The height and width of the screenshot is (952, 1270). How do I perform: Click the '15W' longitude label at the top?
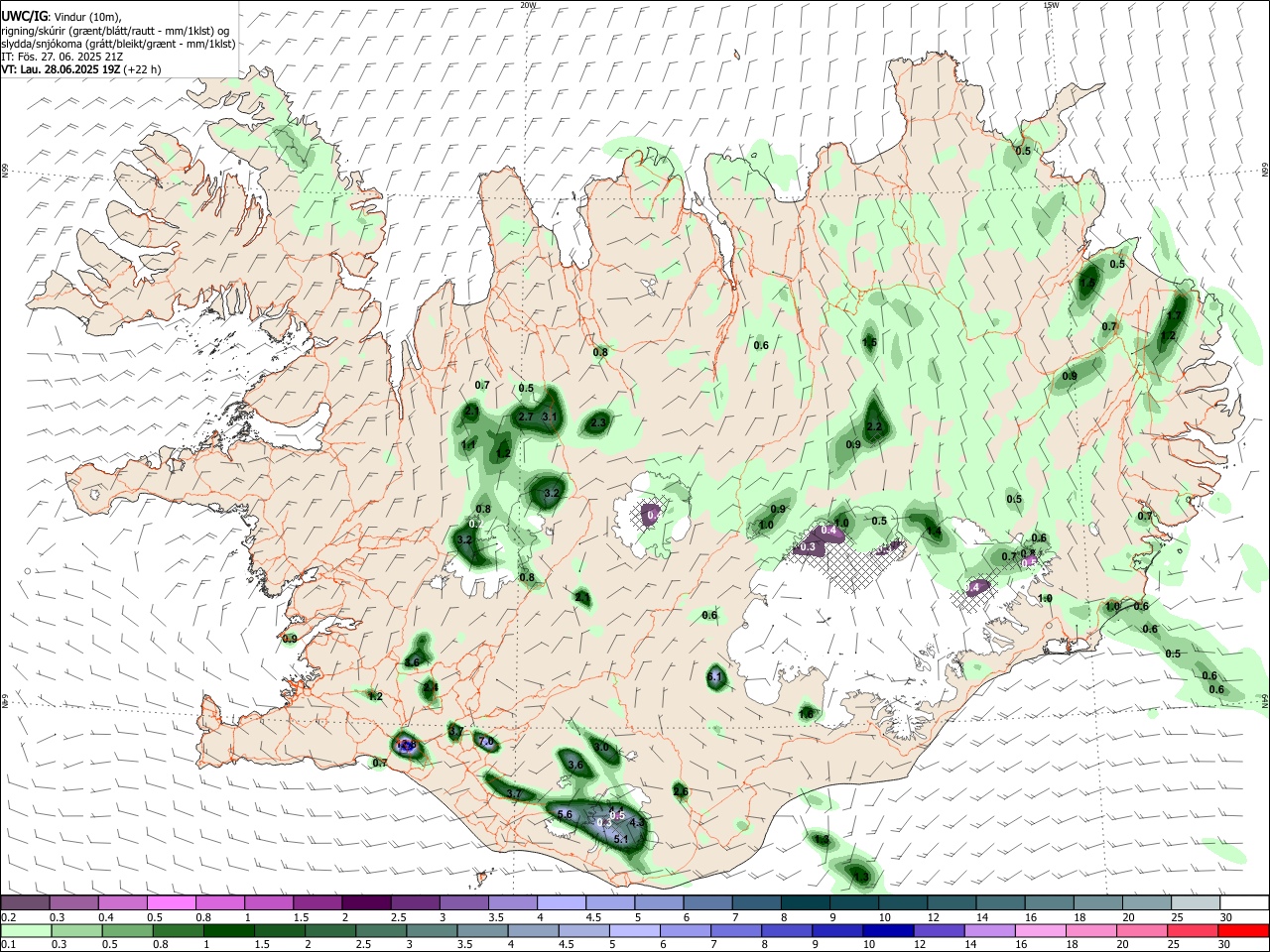[x=1051, y=5]
